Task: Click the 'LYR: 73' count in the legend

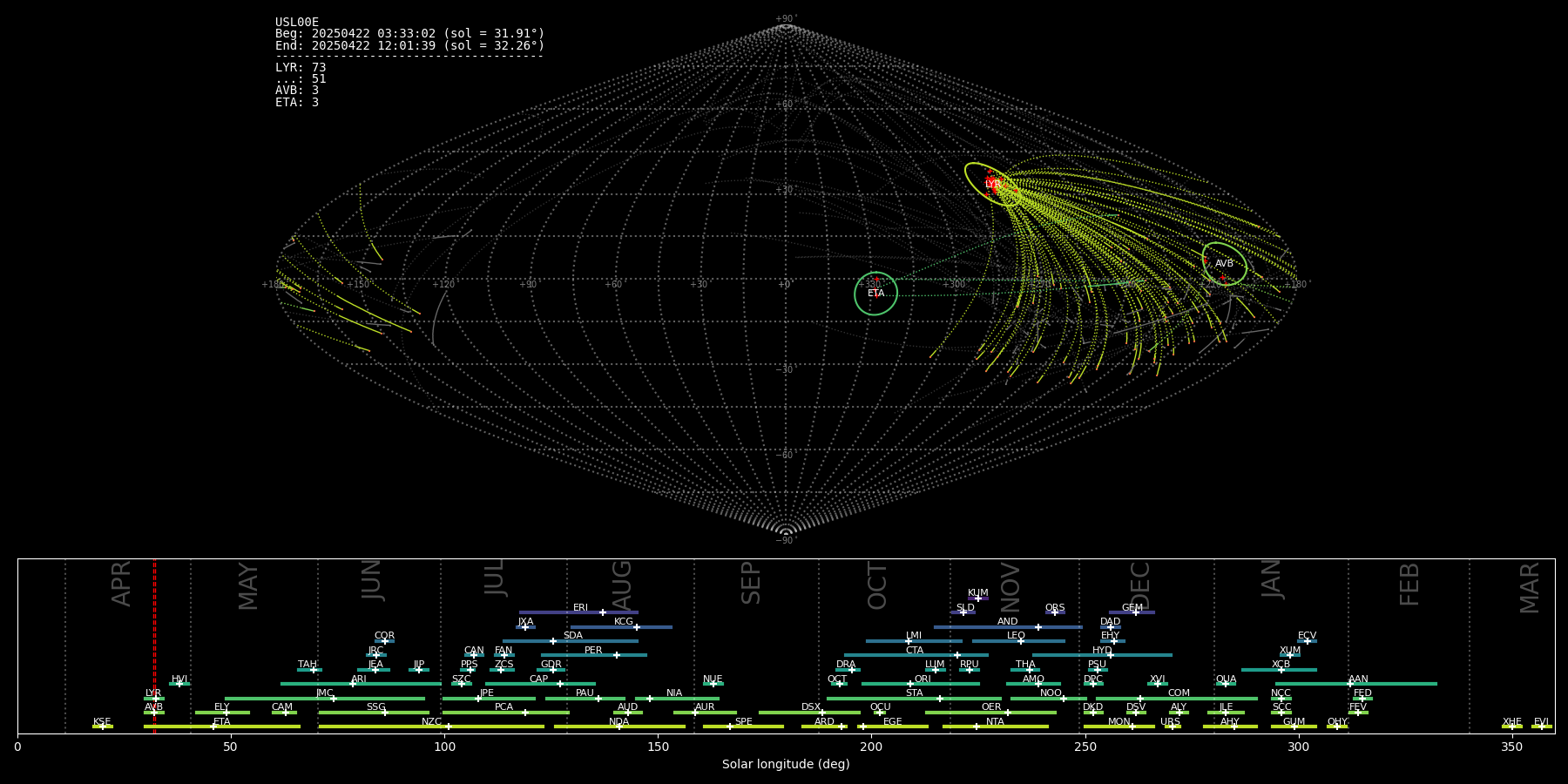Action: [301, 67]
